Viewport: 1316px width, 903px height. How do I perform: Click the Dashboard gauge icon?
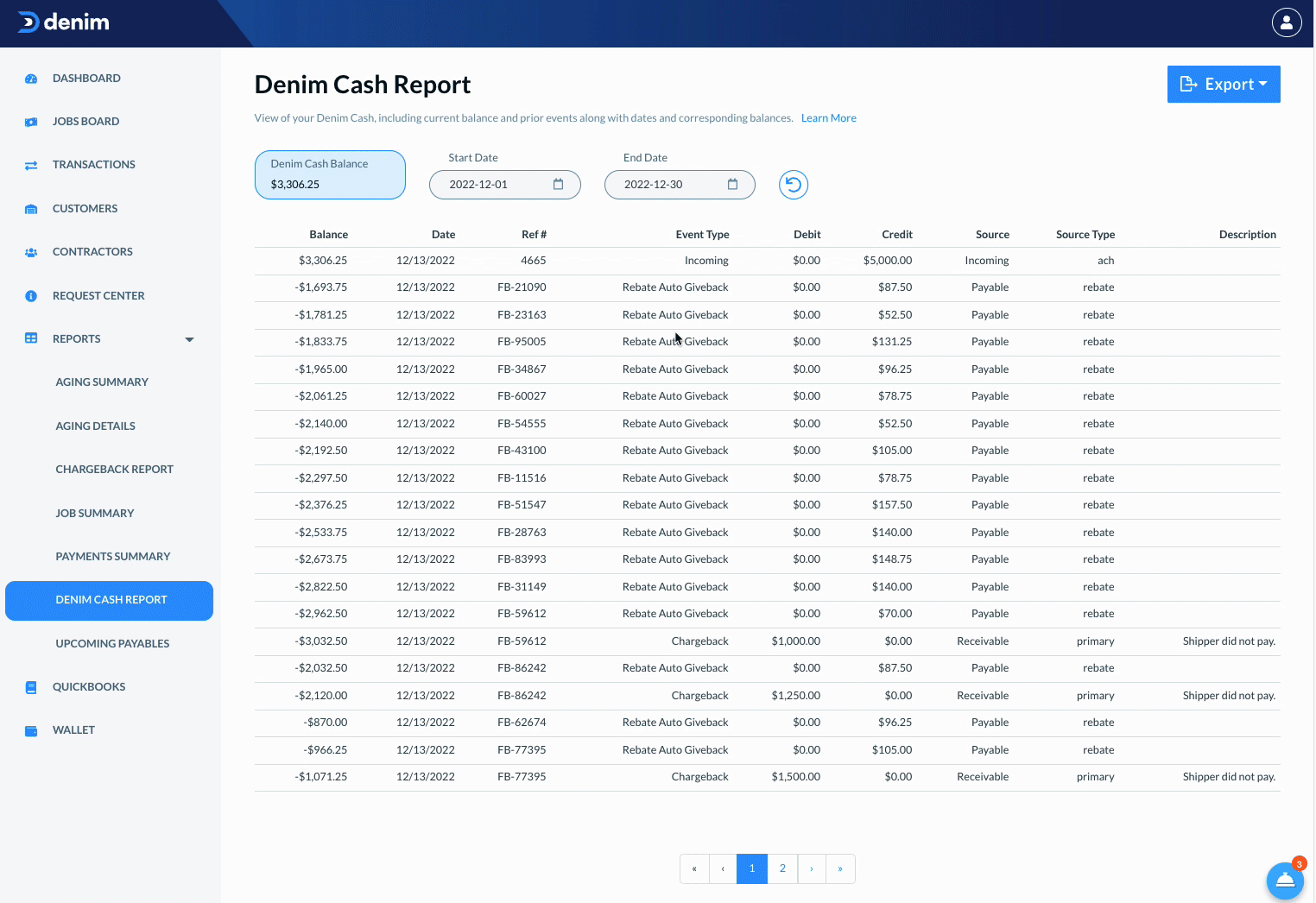pyautogui.click(x=31, y=79)
